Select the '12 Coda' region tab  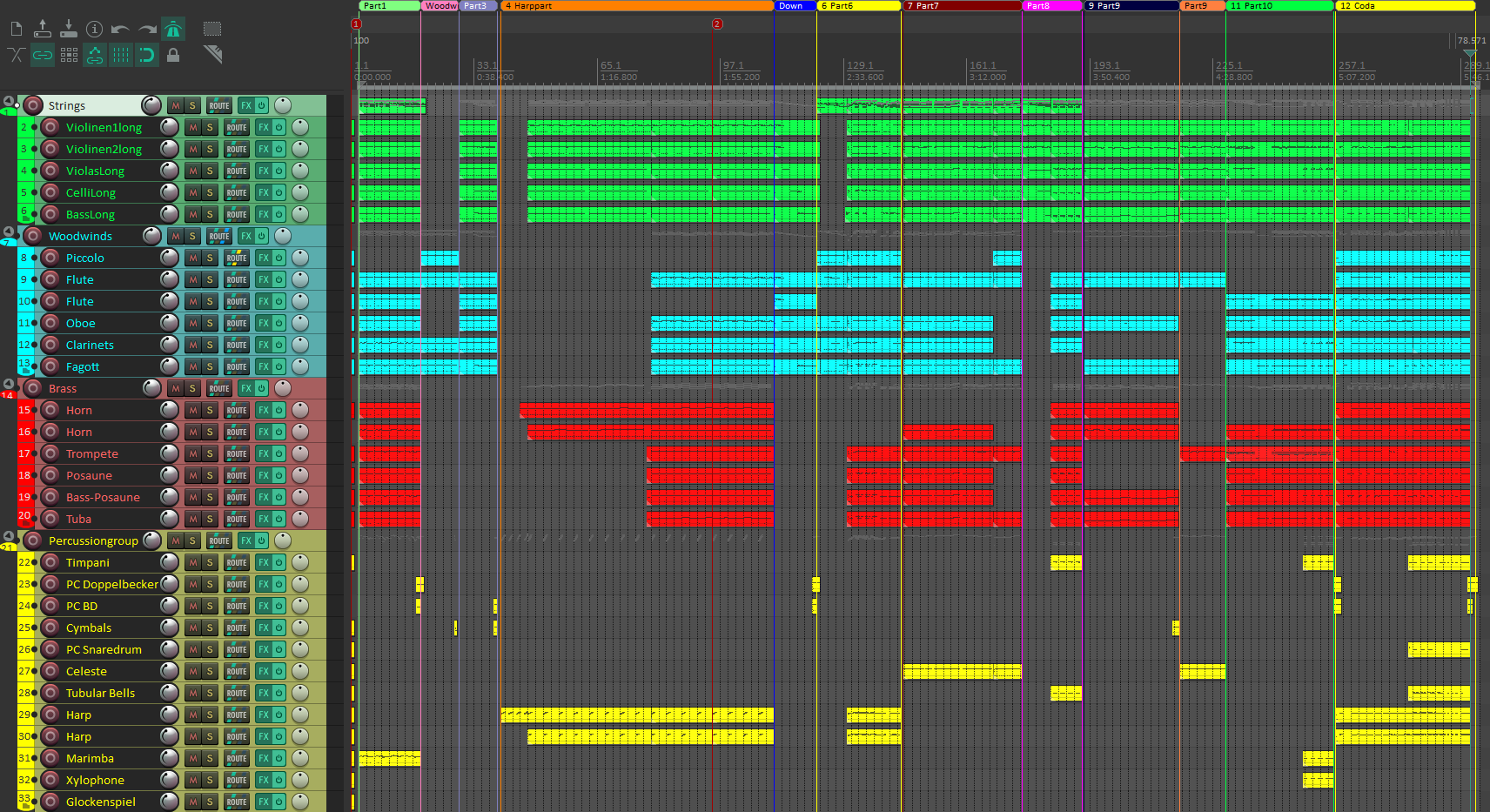pyautogui.click(x=1403, y=5)
